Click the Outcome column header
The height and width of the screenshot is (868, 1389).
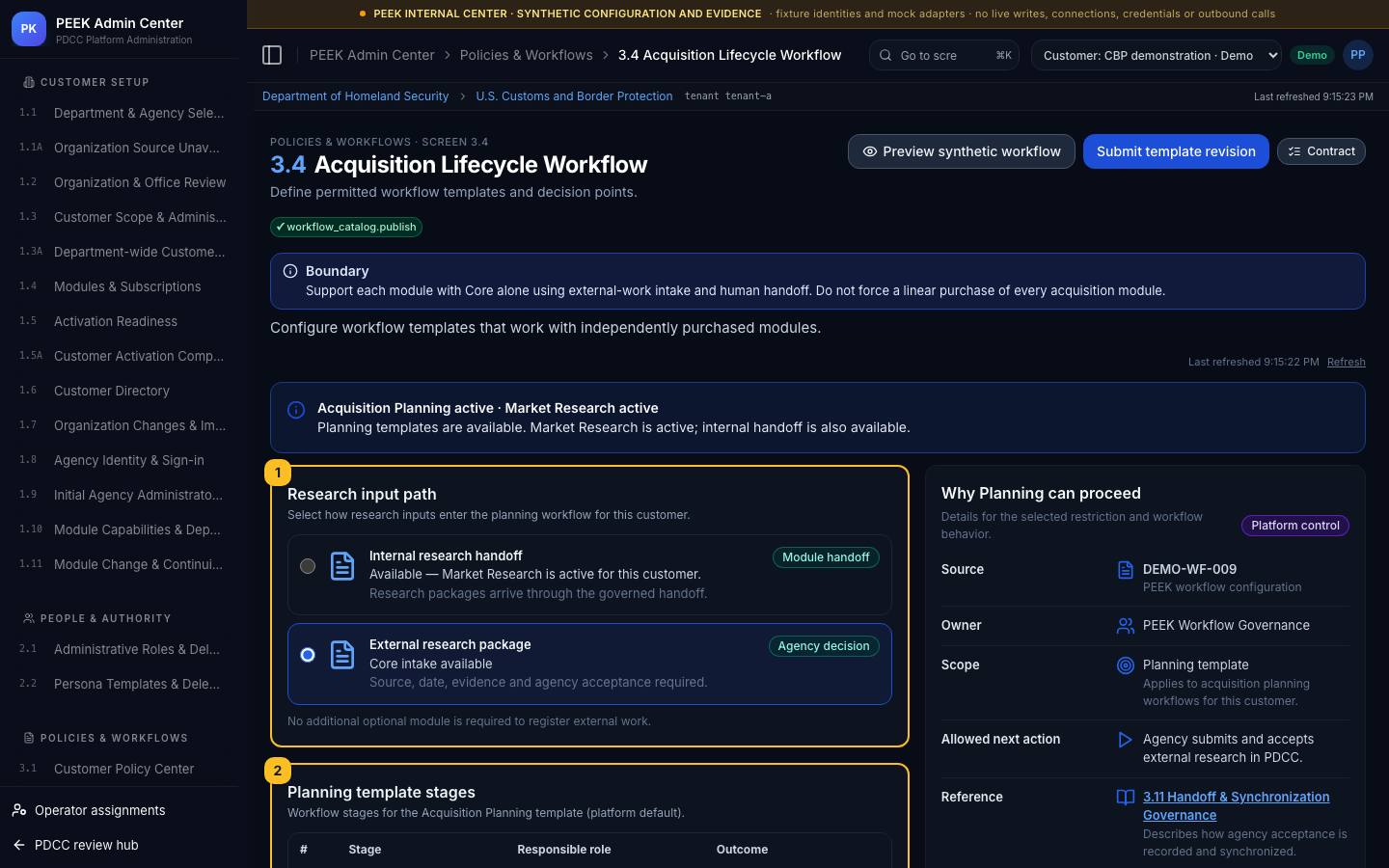tap(742, 850)
